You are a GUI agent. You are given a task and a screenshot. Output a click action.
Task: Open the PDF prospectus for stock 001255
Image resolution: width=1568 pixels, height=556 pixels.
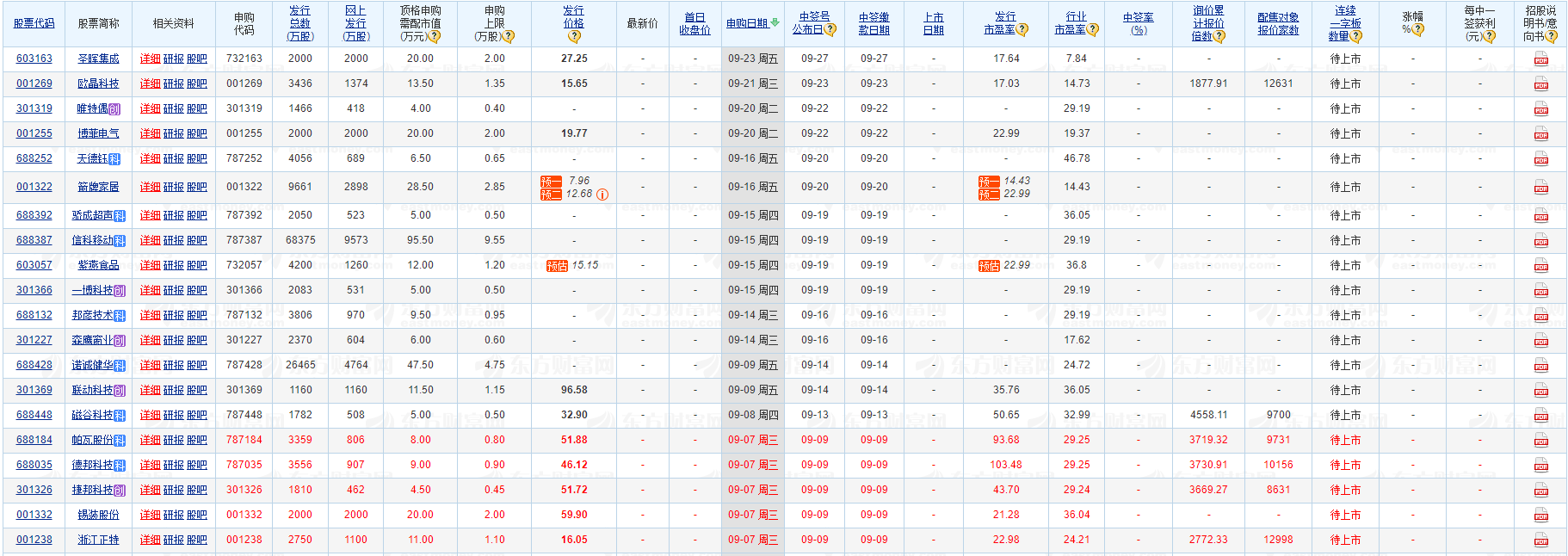(x=1540, y=134)
